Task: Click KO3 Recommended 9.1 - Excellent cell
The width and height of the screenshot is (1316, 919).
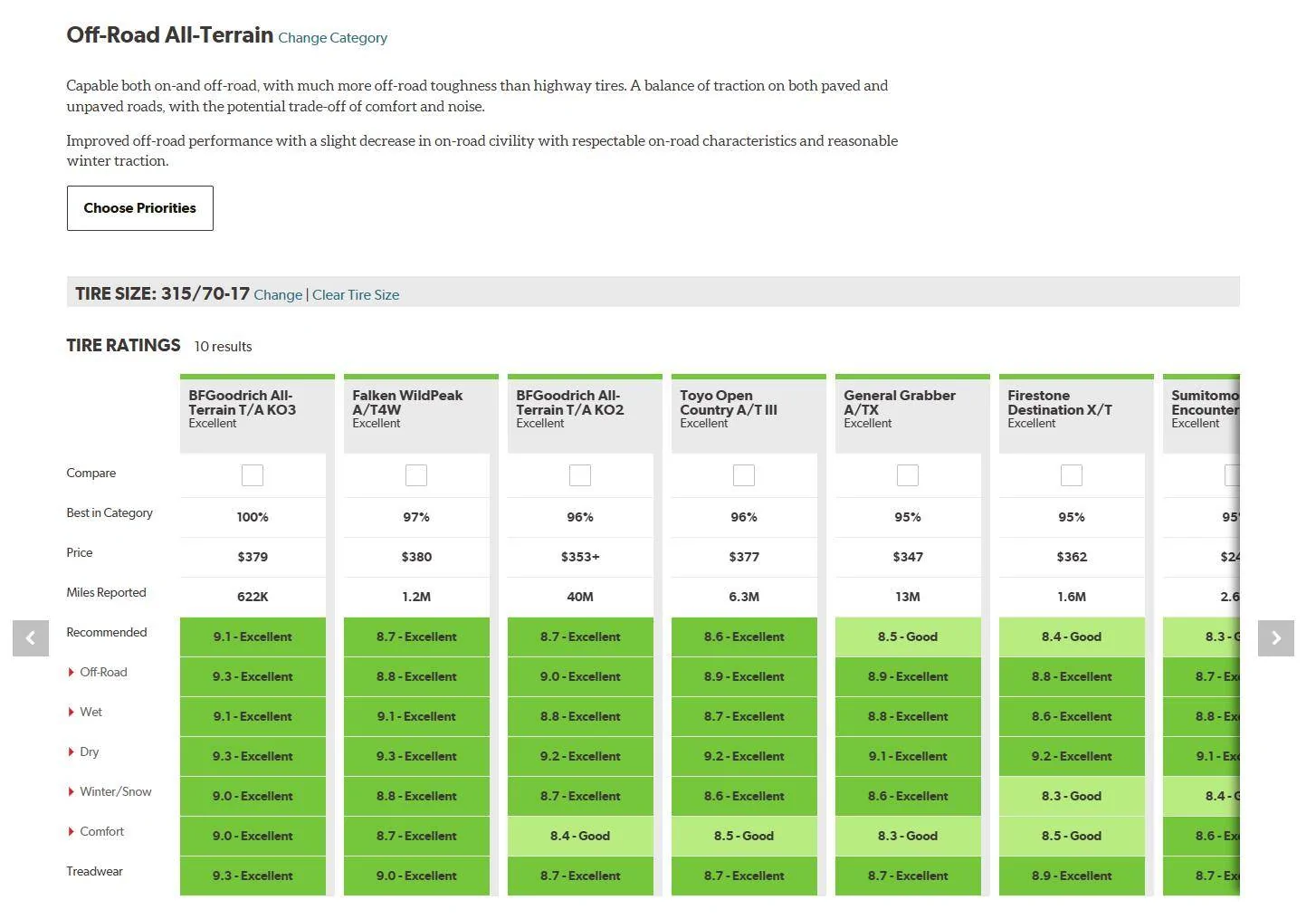Action: pos(253,637)
